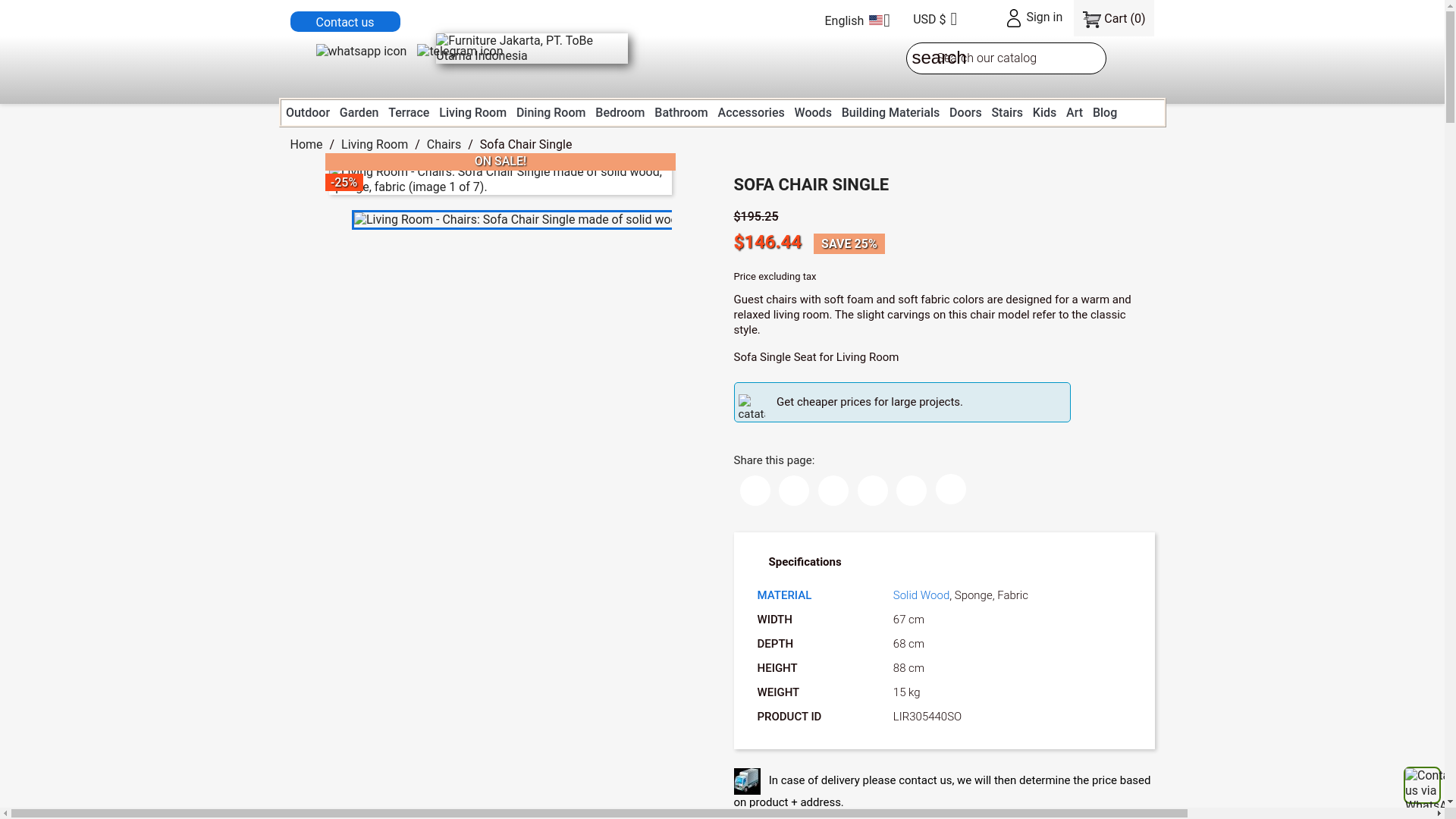Open the Living Room menu

pos(472,113)
